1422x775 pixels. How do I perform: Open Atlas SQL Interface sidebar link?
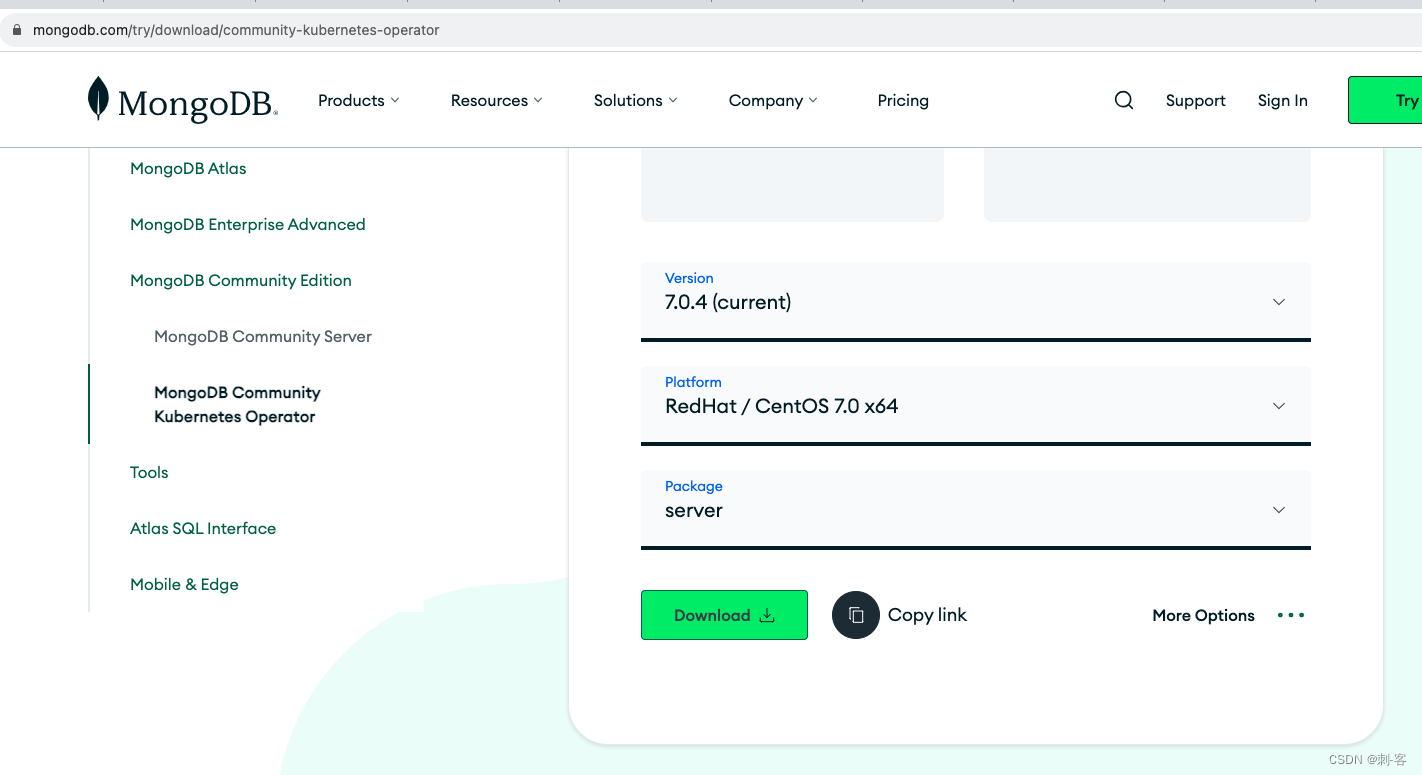pos(203,528)
